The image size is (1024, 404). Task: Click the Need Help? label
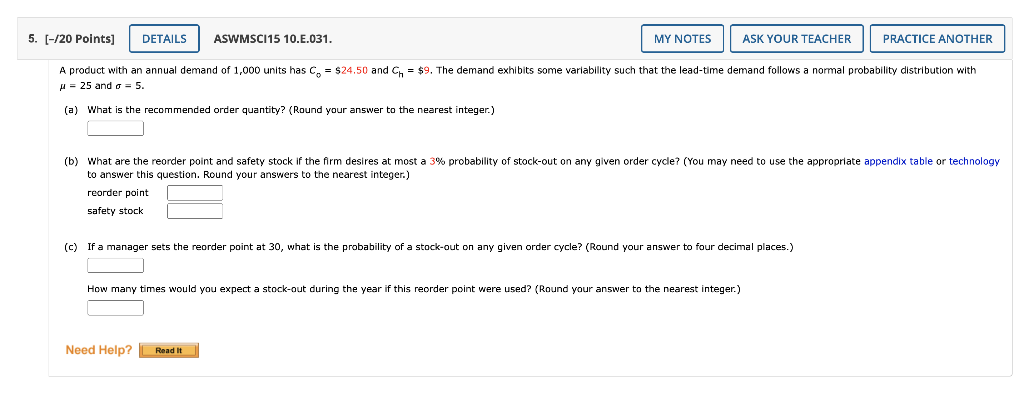click(98, 350)
